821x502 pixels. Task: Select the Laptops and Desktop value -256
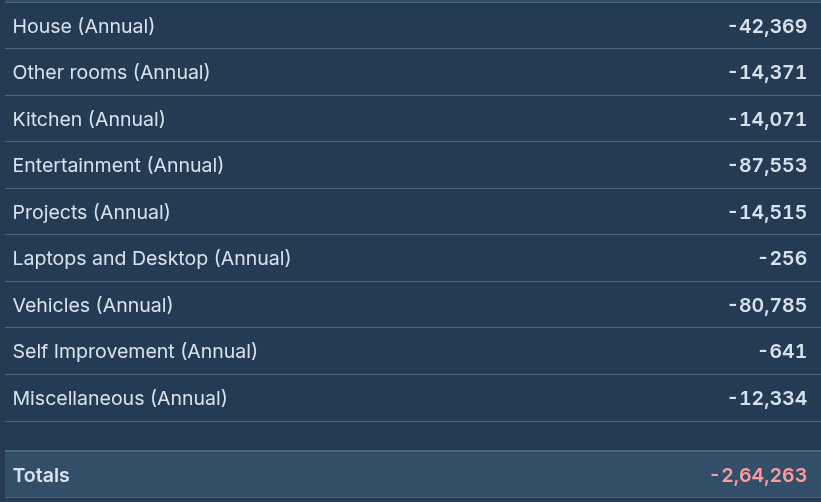coord(782,258)
